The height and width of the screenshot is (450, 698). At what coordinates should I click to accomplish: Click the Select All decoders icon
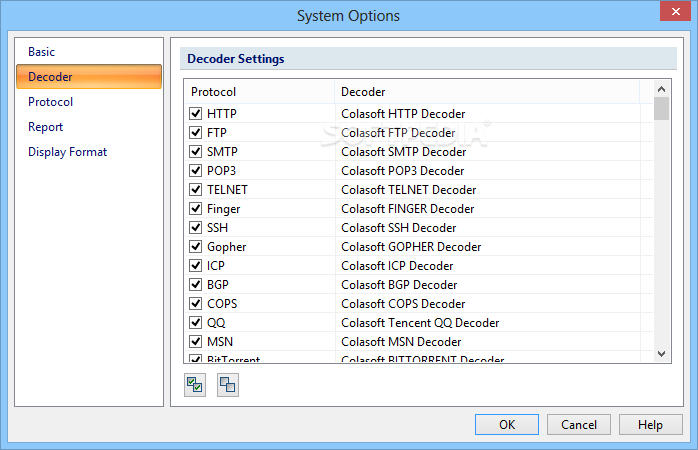(195, 385)
